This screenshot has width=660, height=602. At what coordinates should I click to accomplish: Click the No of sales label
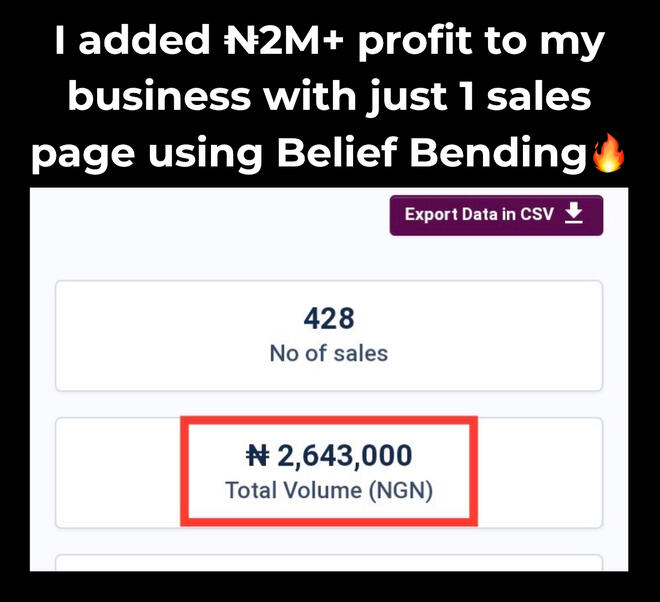(329, 353)
